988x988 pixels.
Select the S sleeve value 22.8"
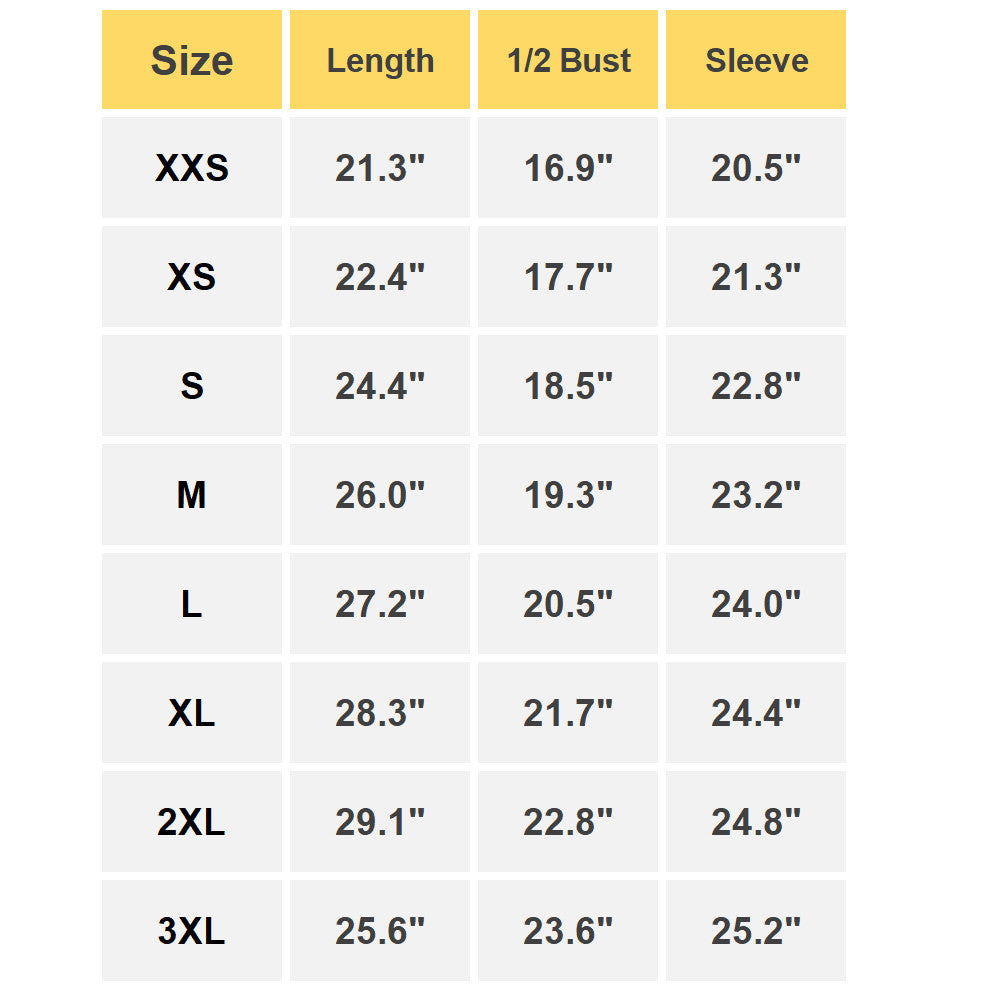(x=756, y=386)
